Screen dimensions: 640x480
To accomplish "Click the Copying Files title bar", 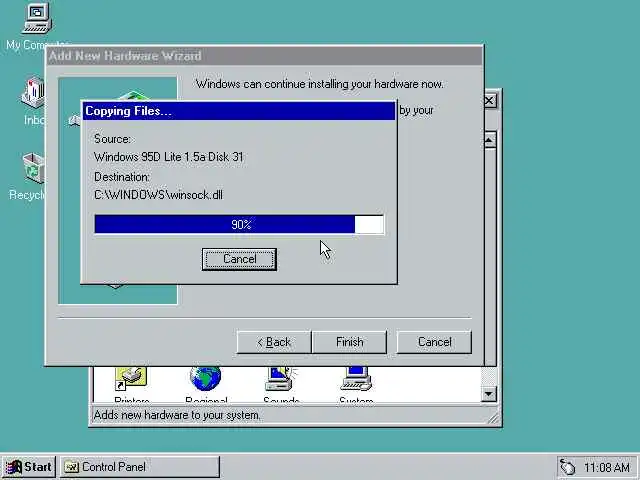I will click(x=239, y=111).
